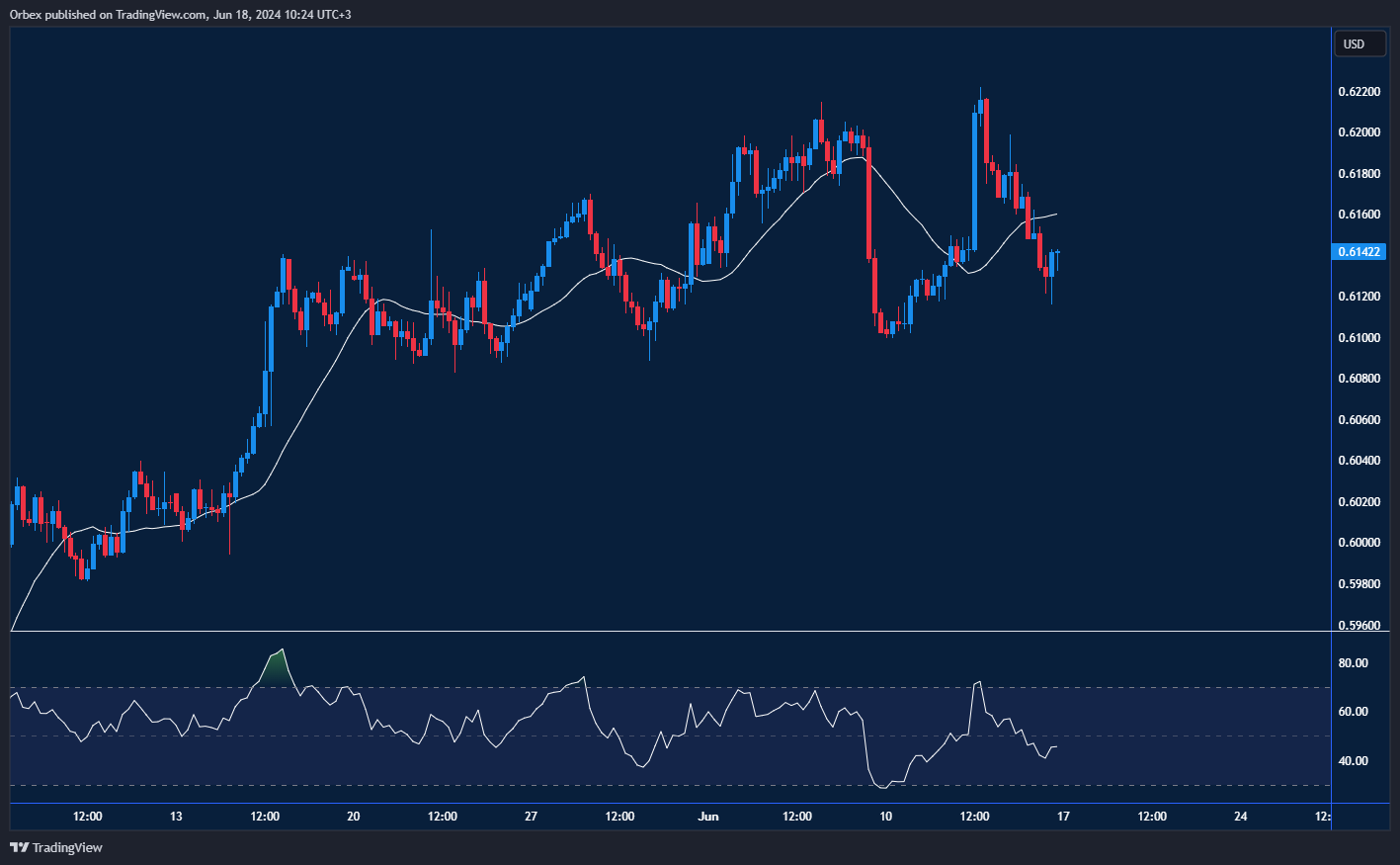Screen dimensions: 1400x865
Task: Click the blue 0.61422 current price label
Action: [x=1359, y=252]
